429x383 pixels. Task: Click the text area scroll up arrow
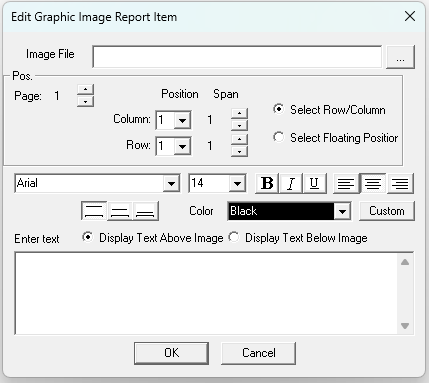pos(405,262)
